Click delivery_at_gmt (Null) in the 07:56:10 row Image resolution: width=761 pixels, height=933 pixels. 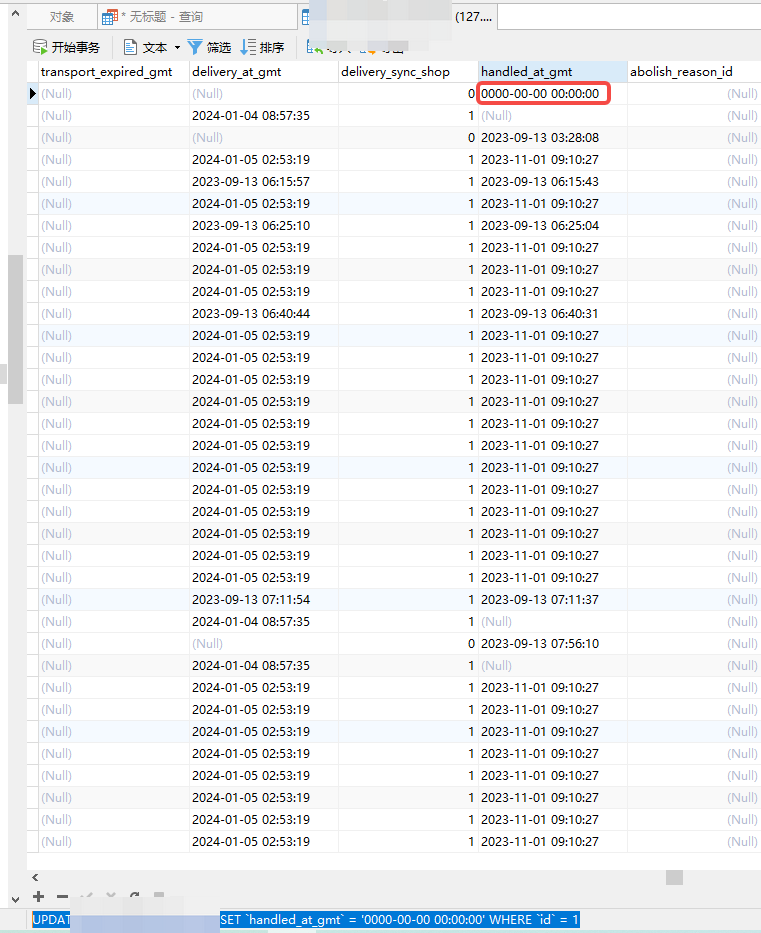[x=264, y=644]
